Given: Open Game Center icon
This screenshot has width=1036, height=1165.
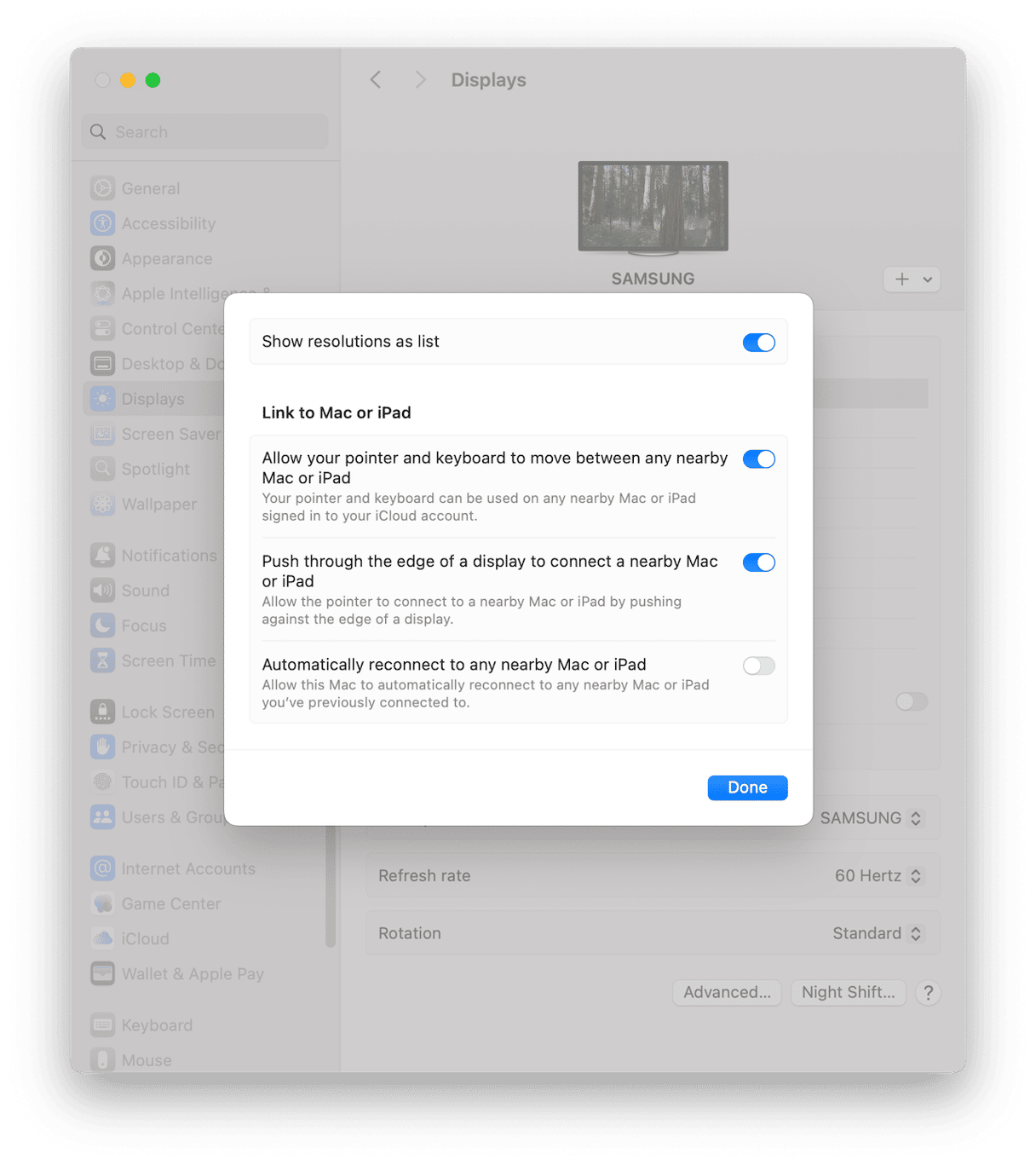Looking at the screenshot, I should (103, 903).
